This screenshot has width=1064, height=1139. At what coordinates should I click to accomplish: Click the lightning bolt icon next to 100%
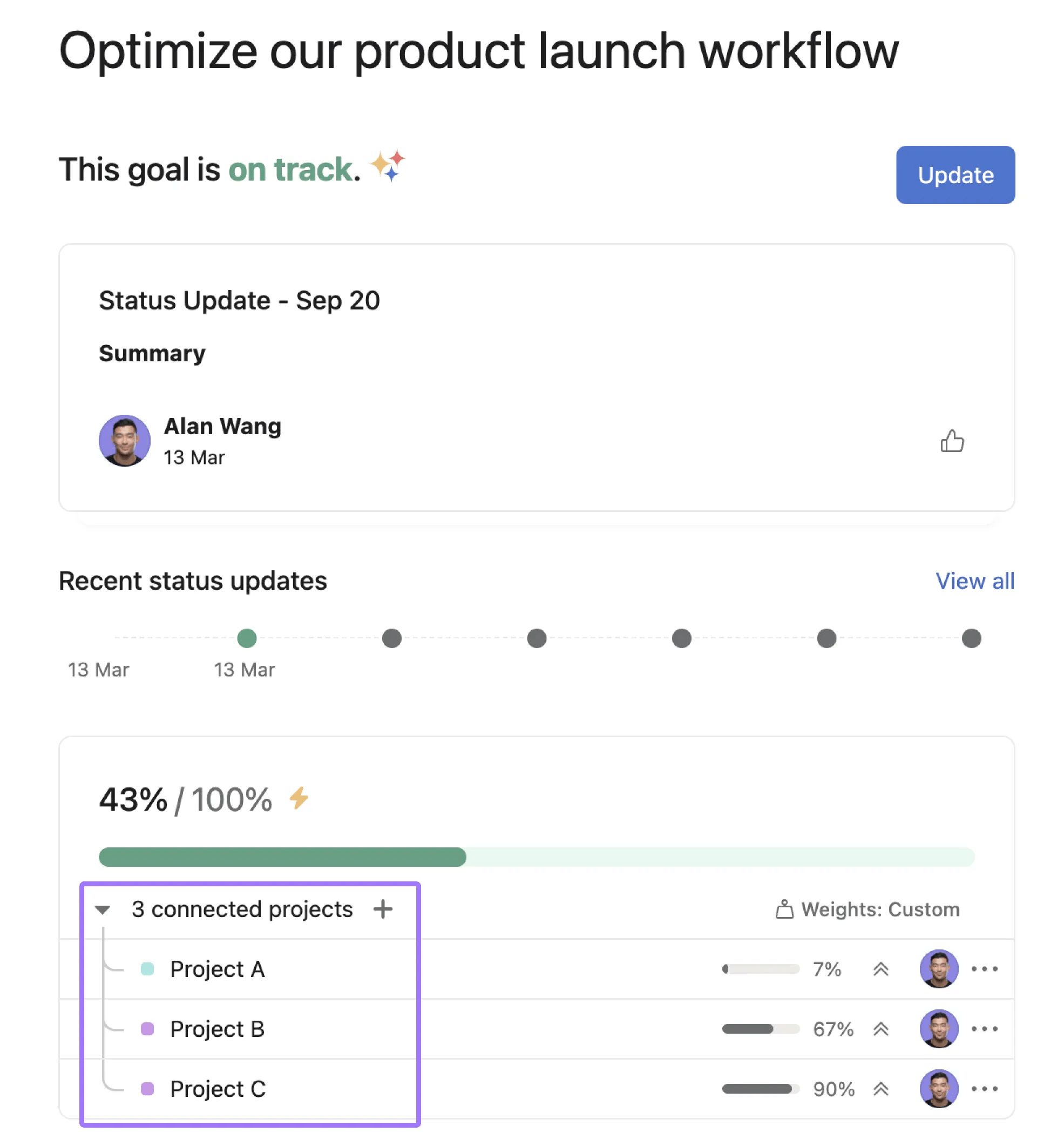pyautogui.click(x=299, y=798)
